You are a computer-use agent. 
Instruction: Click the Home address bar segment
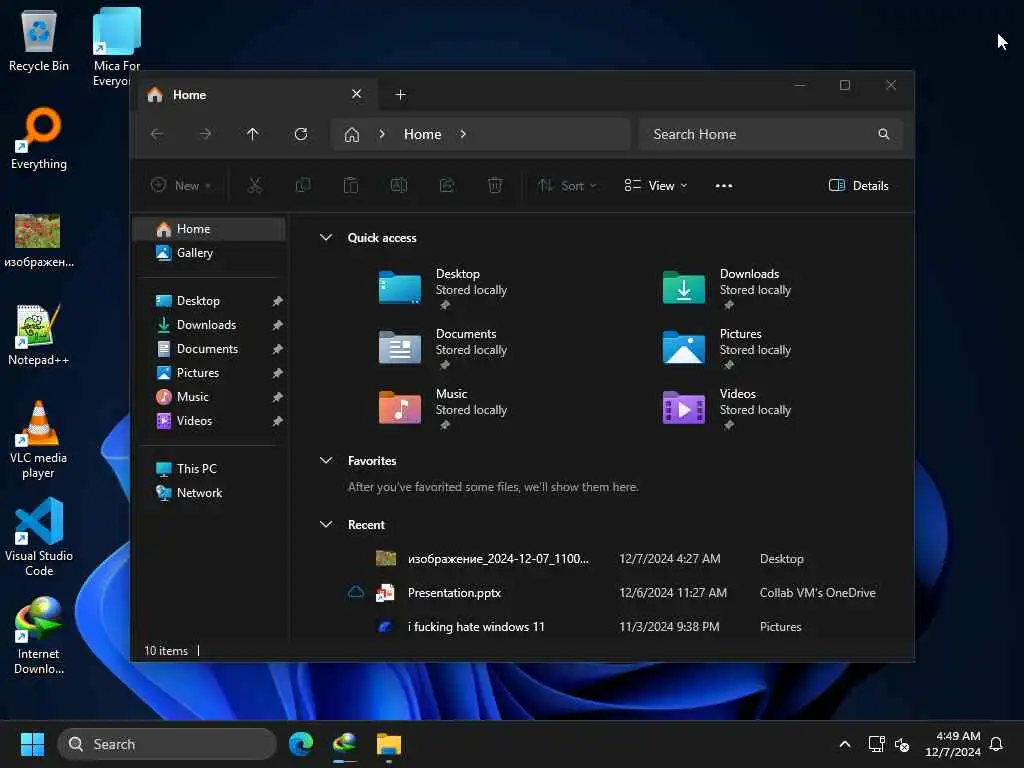[423, 134]
